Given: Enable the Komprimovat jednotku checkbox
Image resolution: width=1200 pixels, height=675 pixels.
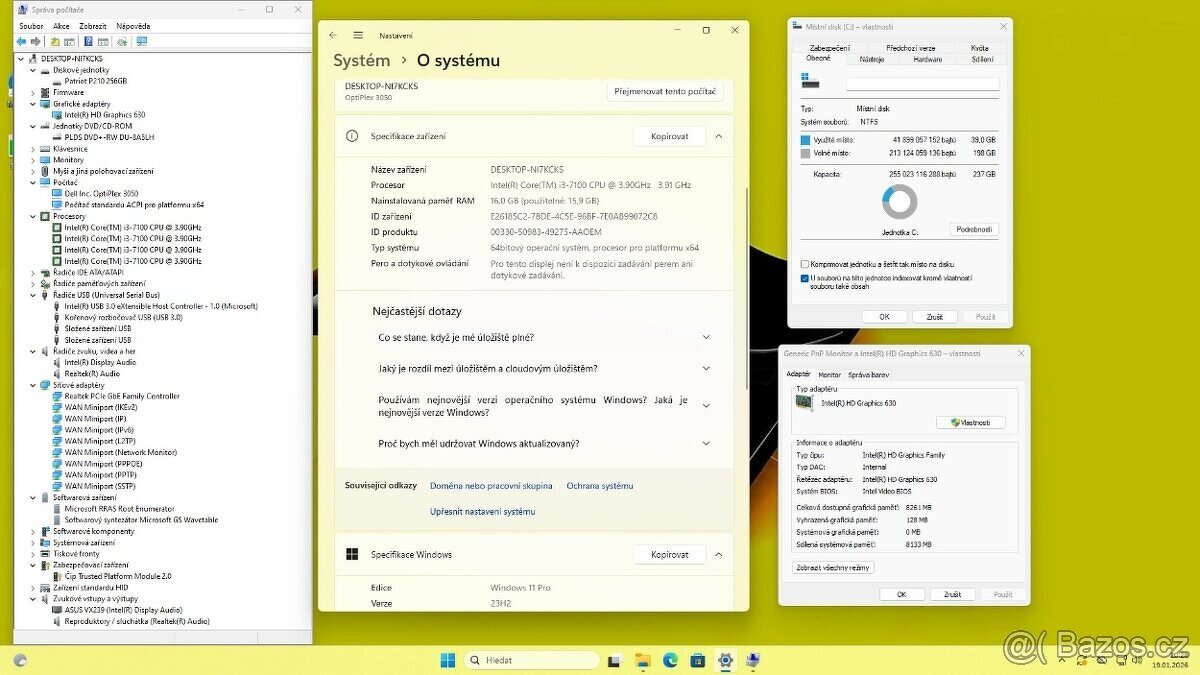Looking at the screenshot, I should 806,264.
